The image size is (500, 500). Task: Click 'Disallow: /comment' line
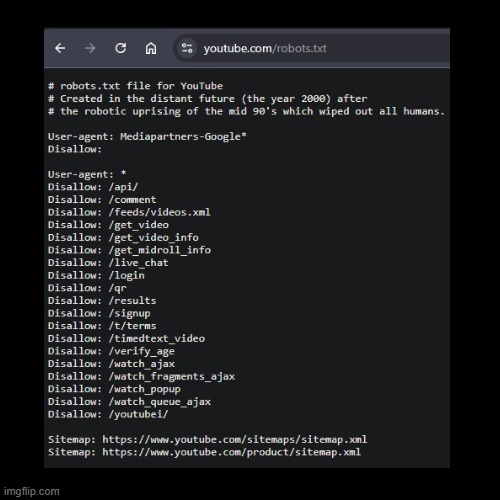102,200
